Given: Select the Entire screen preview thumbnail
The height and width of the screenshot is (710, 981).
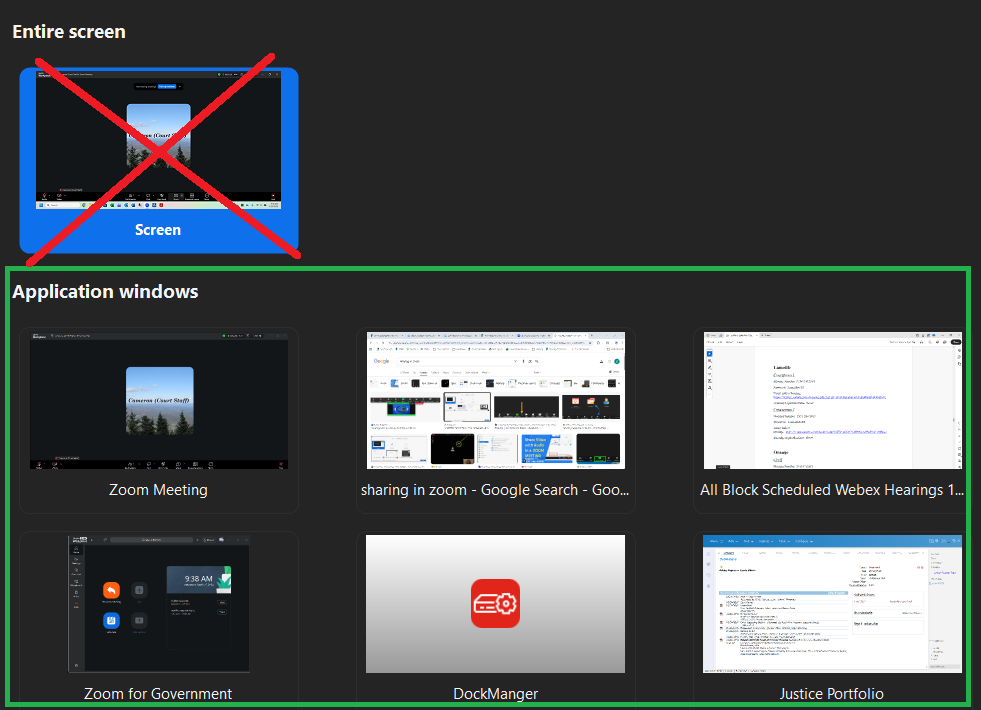Looking at the screenshot, I should (159, 140).
